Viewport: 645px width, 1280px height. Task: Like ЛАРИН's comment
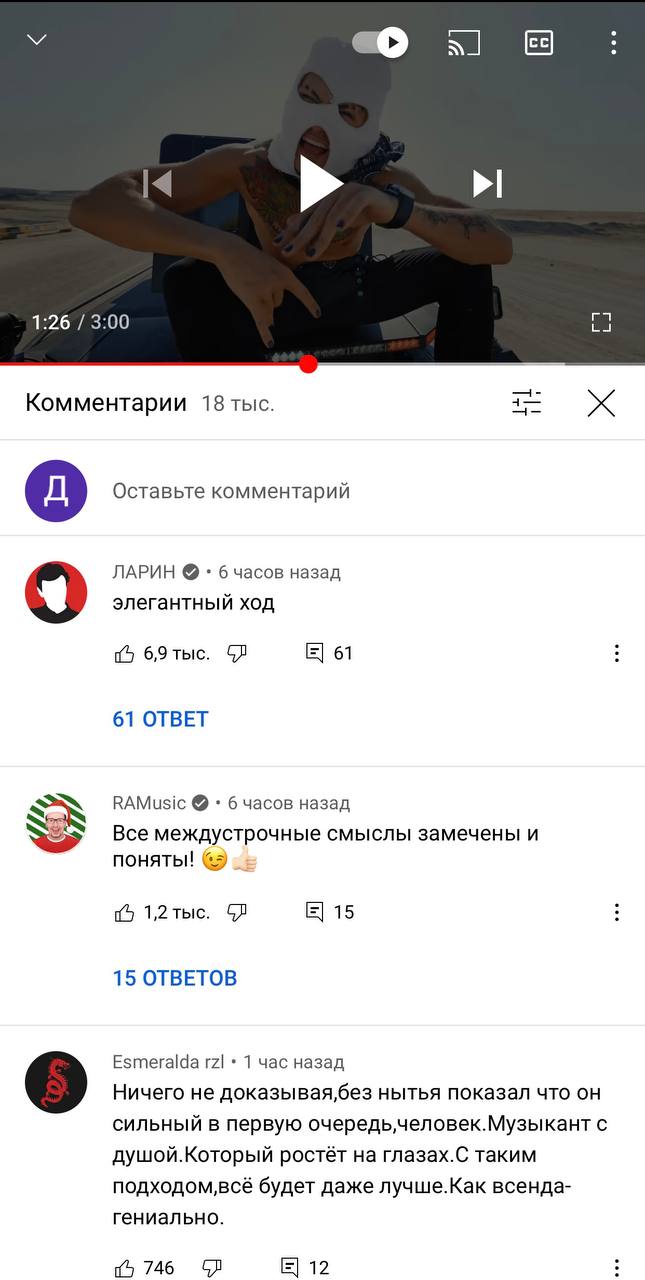pyautogui.click(x=124, y=654)
